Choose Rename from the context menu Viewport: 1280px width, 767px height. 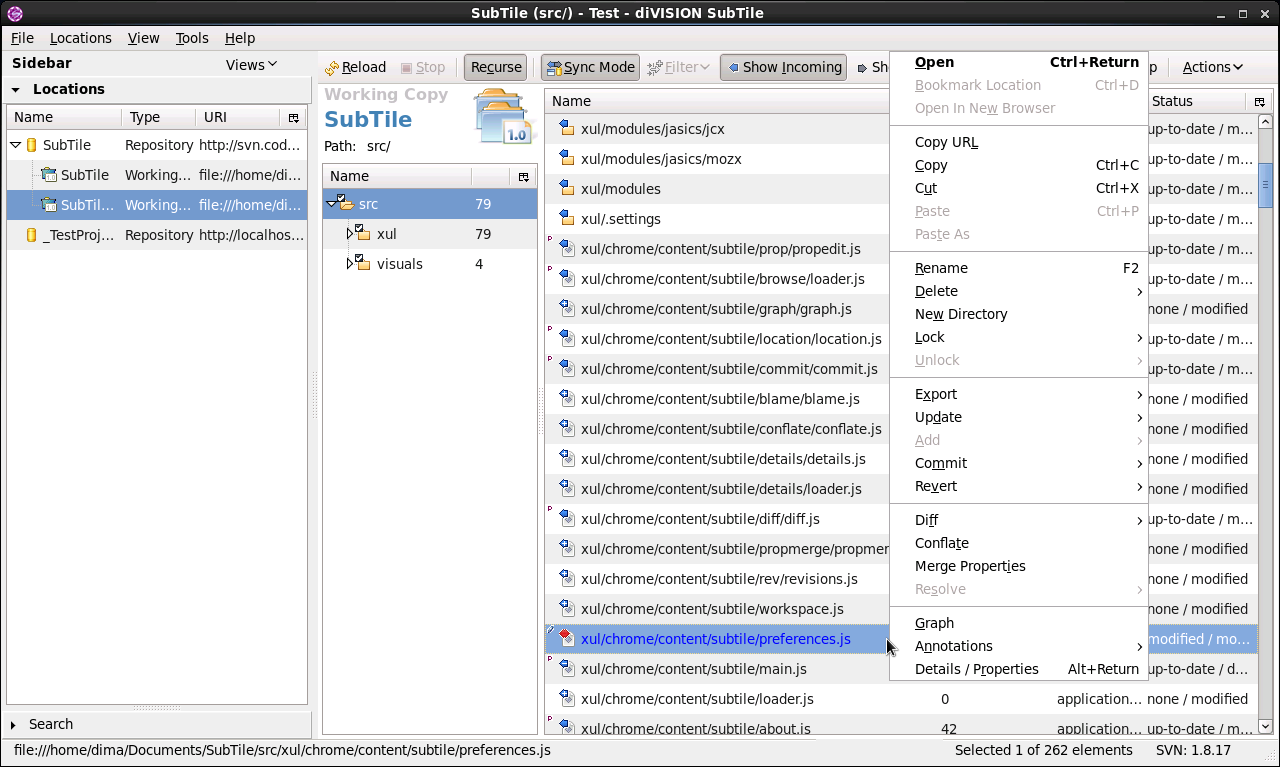coord(941,268)
